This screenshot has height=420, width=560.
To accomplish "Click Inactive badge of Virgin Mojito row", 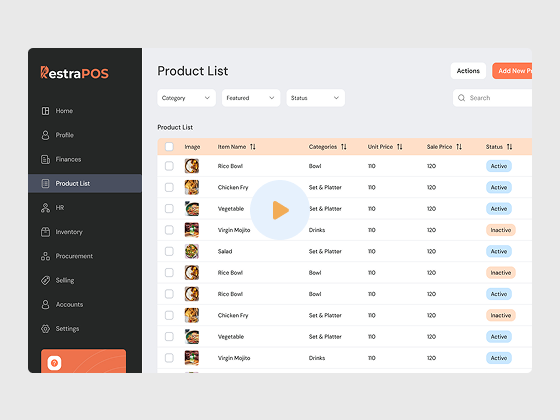I will [x=501, y=230].
